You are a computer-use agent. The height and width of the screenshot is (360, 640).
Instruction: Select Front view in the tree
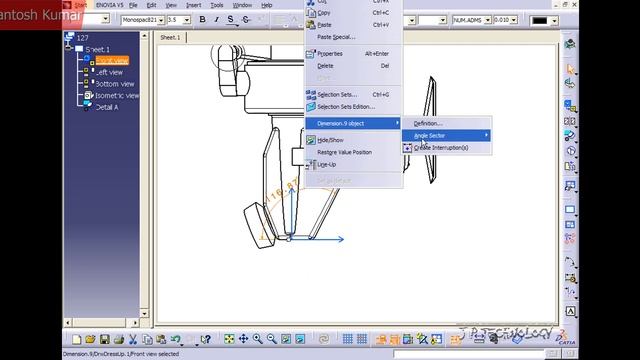click(x=112, y=60)
